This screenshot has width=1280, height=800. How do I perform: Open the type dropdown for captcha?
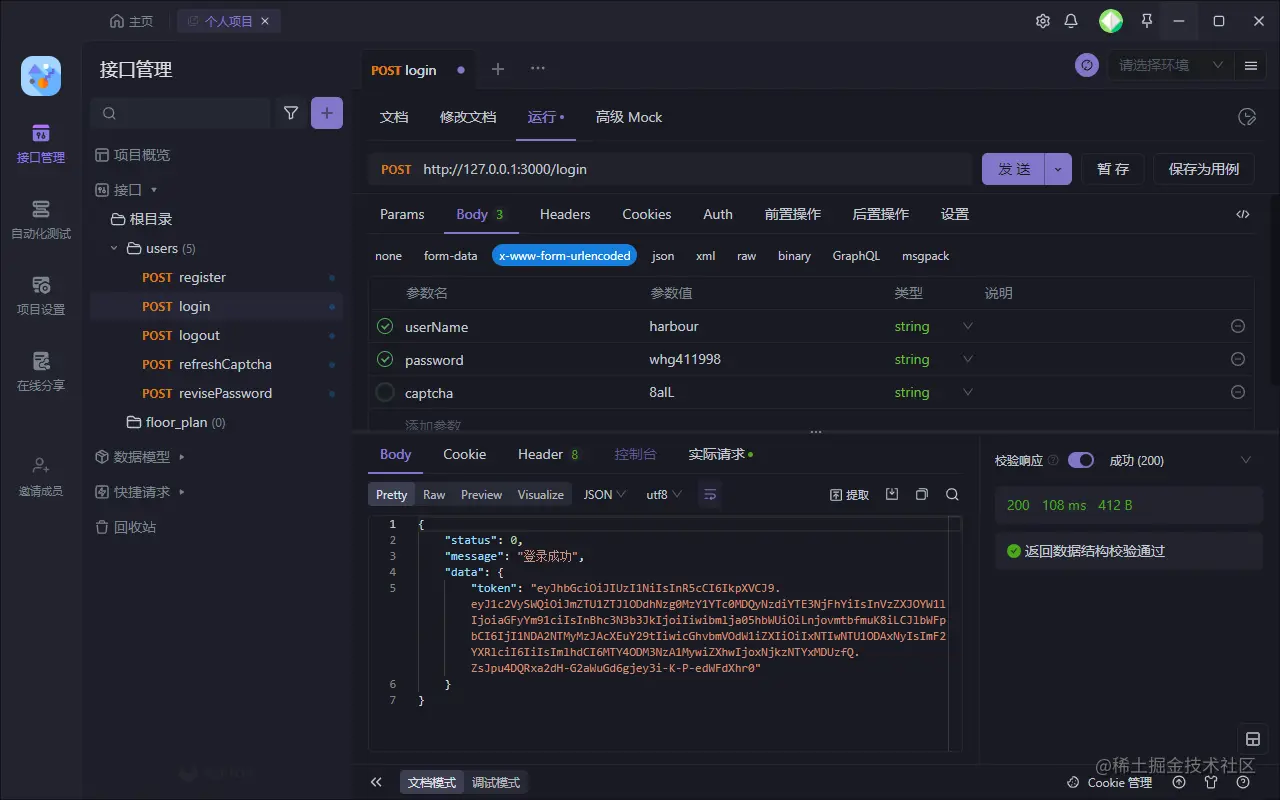pyautogui.click(x=968, y=392)
